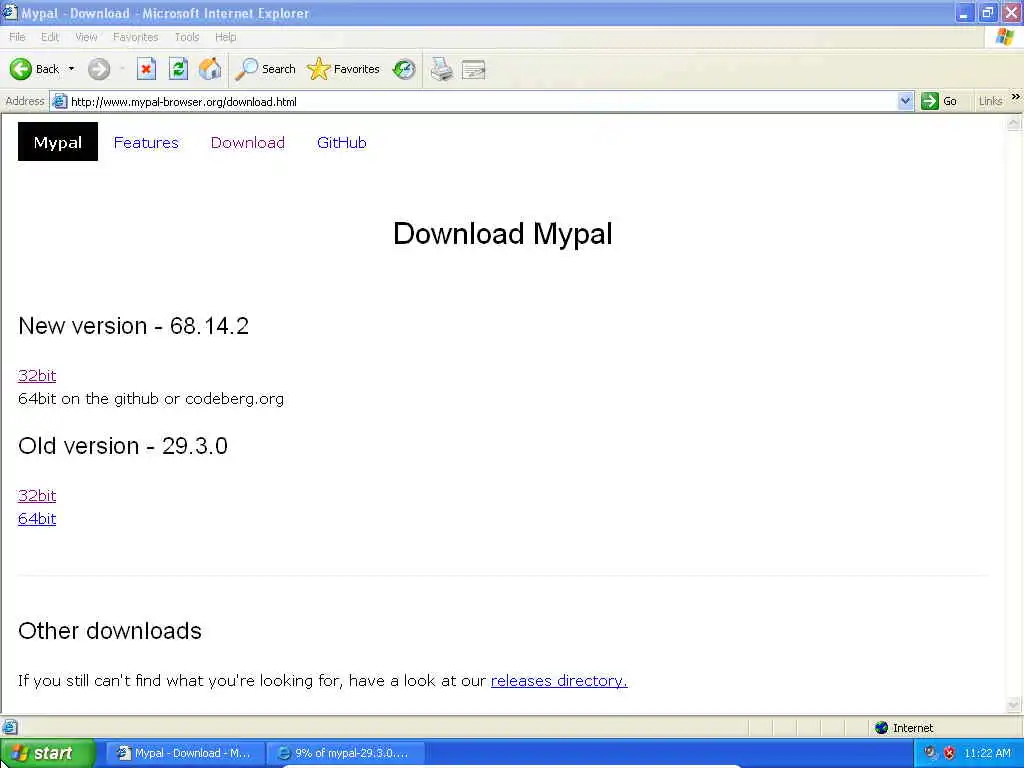Open the Favorites menu

[x=135, y=37]
